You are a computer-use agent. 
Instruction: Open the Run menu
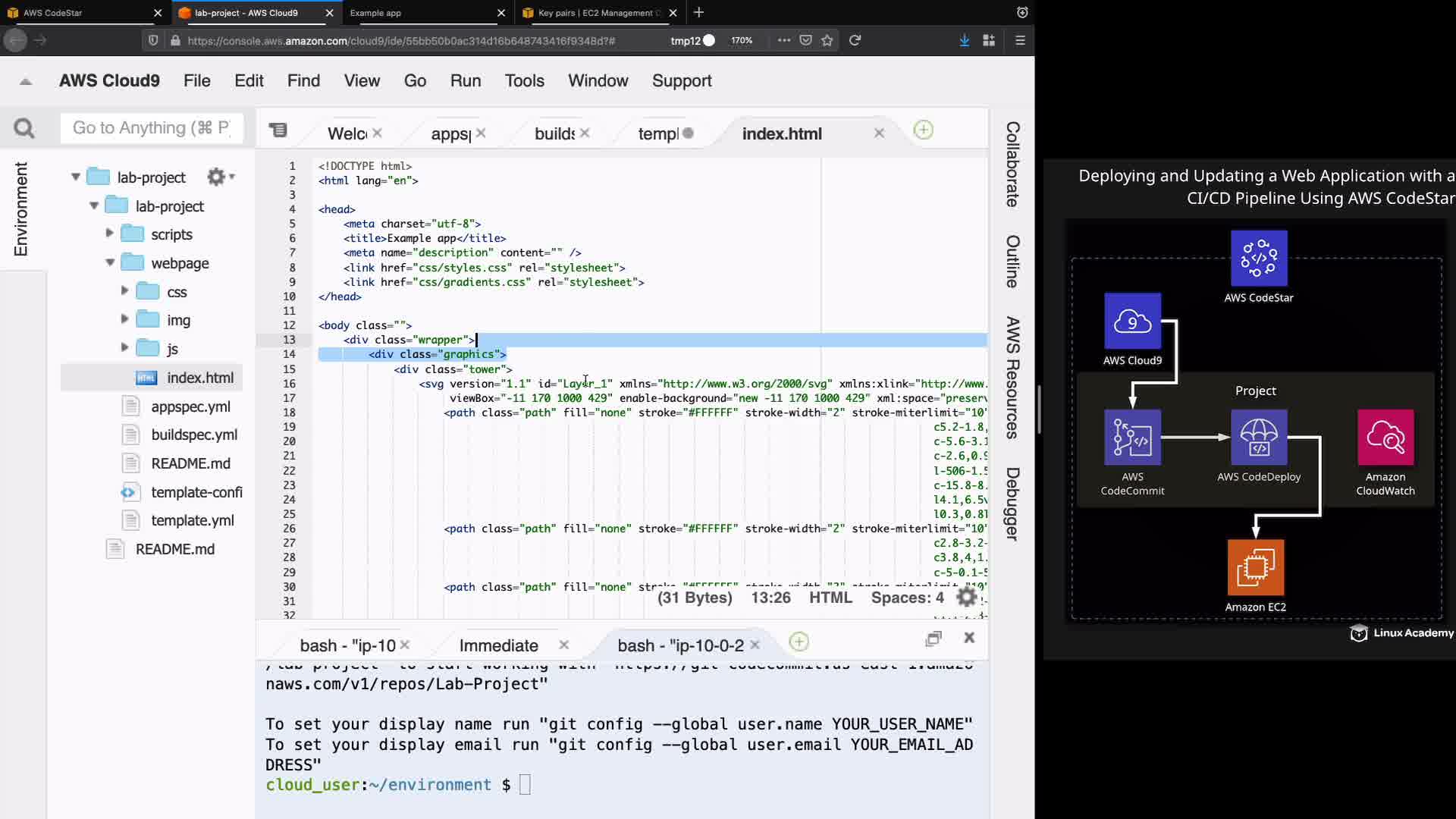(x=465, y=80)
